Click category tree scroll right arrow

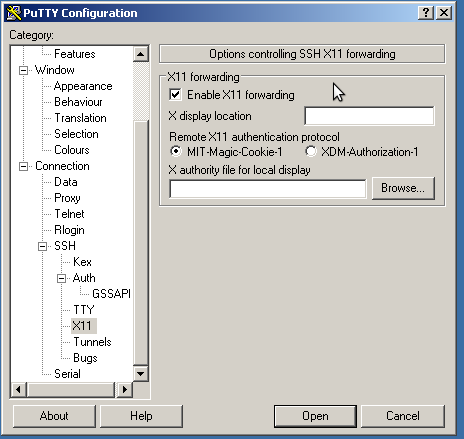tap(125, 389)
